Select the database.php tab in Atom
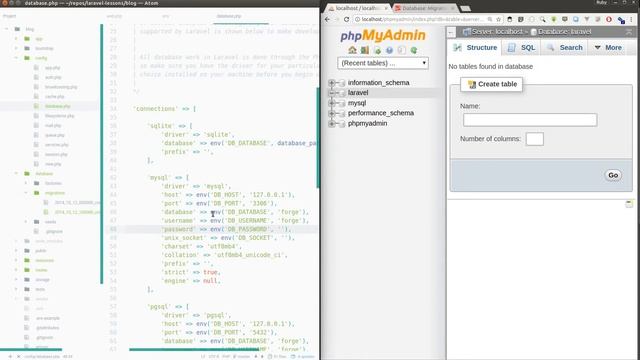Screen dimensions: 640x360 click(x=229, y=16)
